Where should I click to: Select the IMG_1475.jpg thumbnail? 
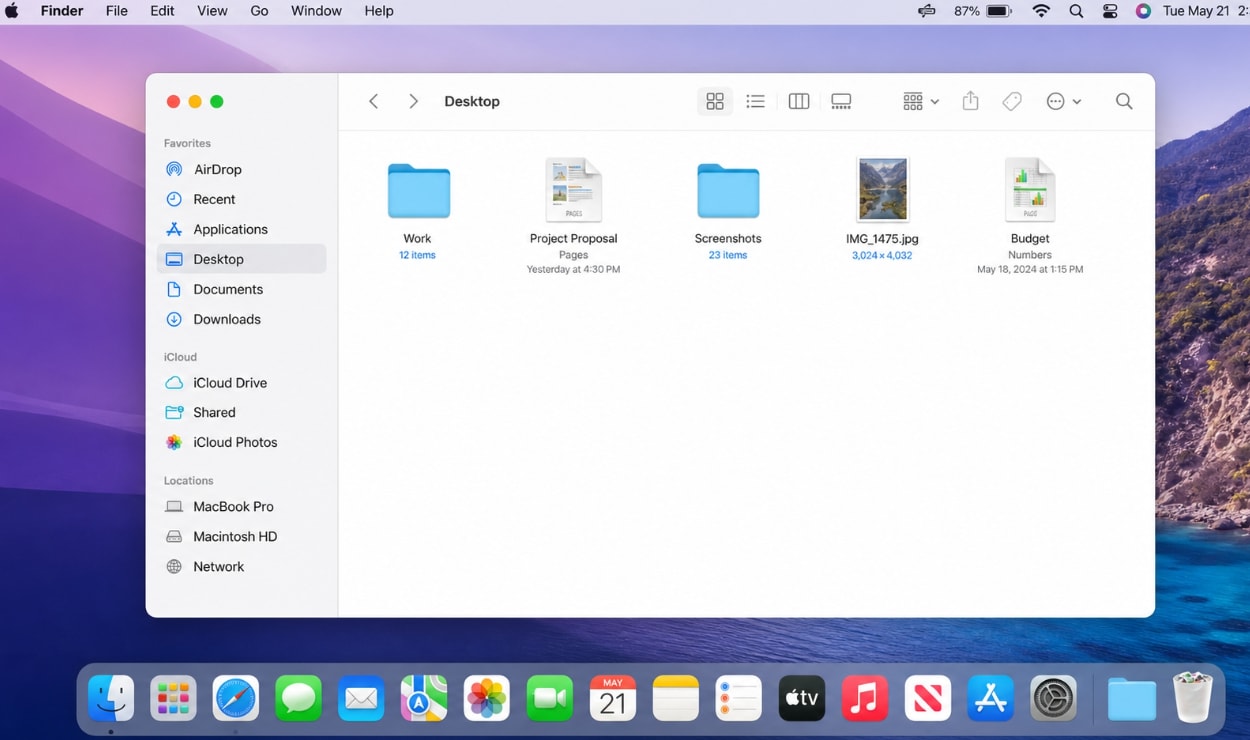point(882,189)
